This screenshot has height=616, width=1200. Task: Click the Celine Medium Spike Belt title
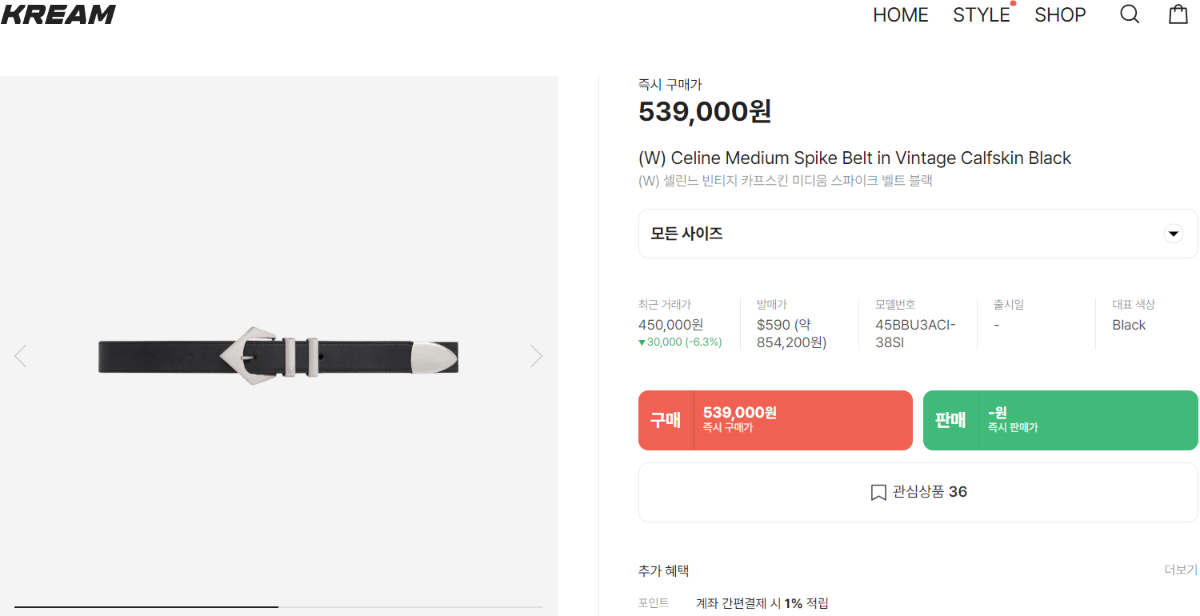click(854, 158)
